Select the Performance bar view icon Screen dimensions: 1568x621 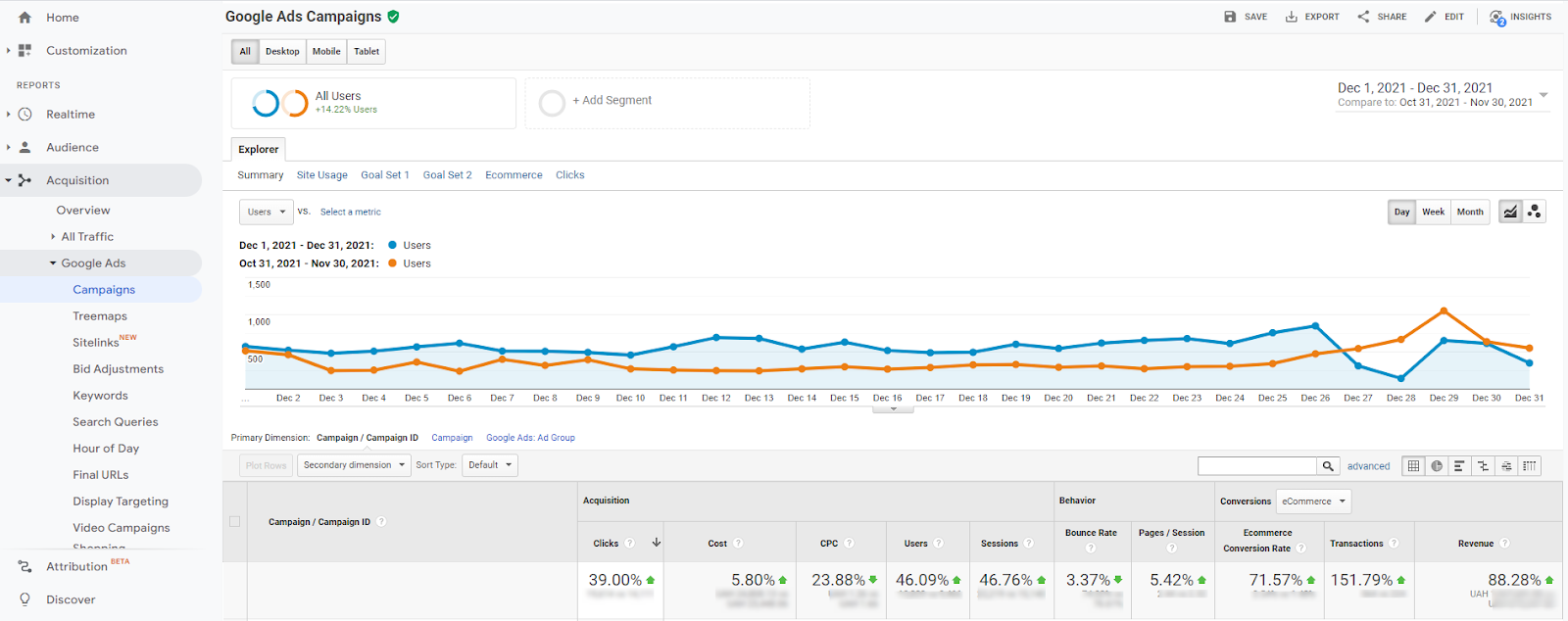click(1459, 466)
